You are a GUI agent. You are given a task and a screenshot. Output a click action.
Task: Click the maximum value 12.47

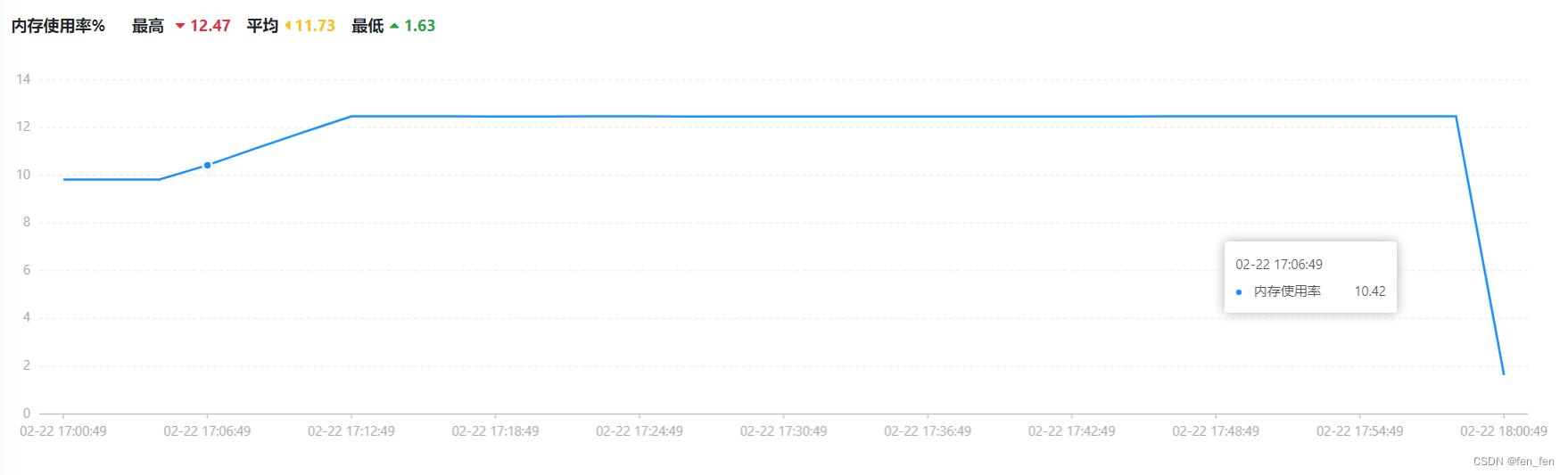click(x=210, y=26)
